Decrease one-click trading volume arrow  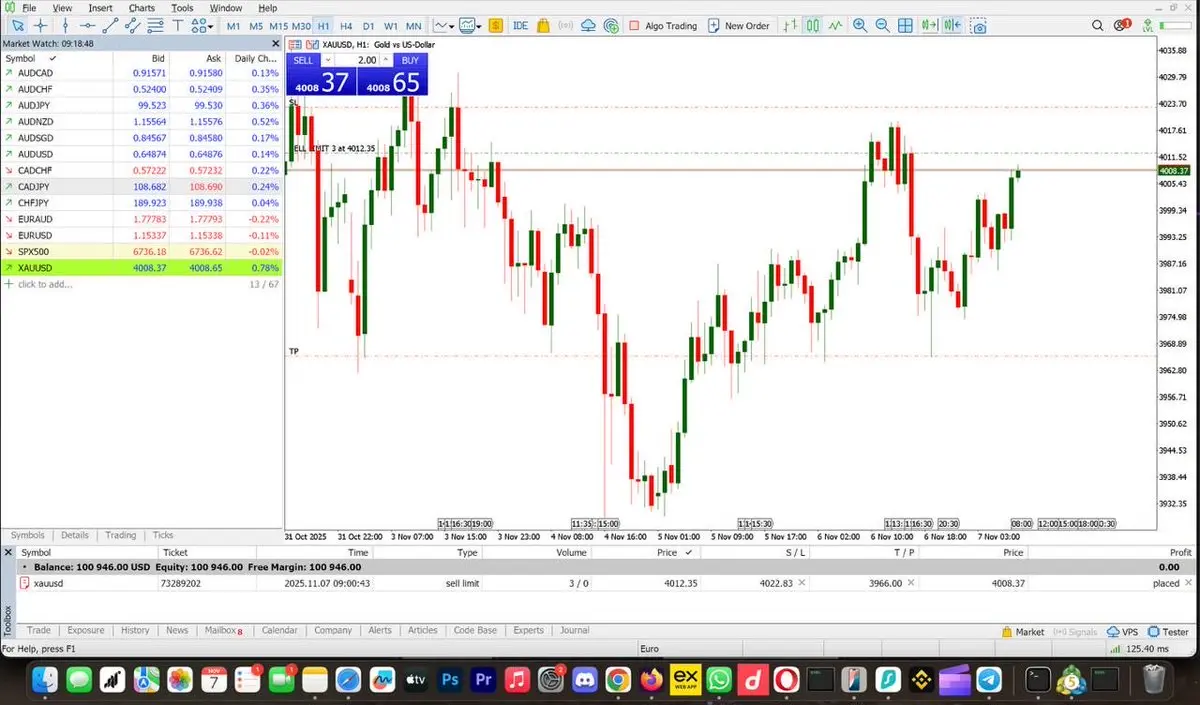tap(328, 60)
